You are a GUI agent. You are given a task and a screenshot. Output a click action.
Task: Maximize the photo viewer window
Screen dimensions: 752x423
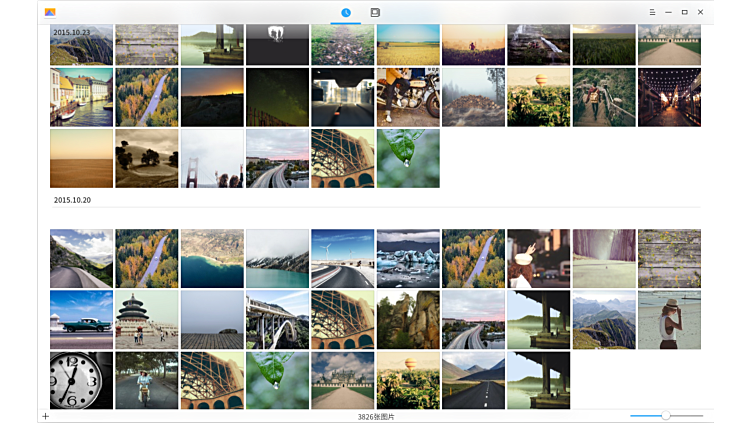click(x=684, y=12)
